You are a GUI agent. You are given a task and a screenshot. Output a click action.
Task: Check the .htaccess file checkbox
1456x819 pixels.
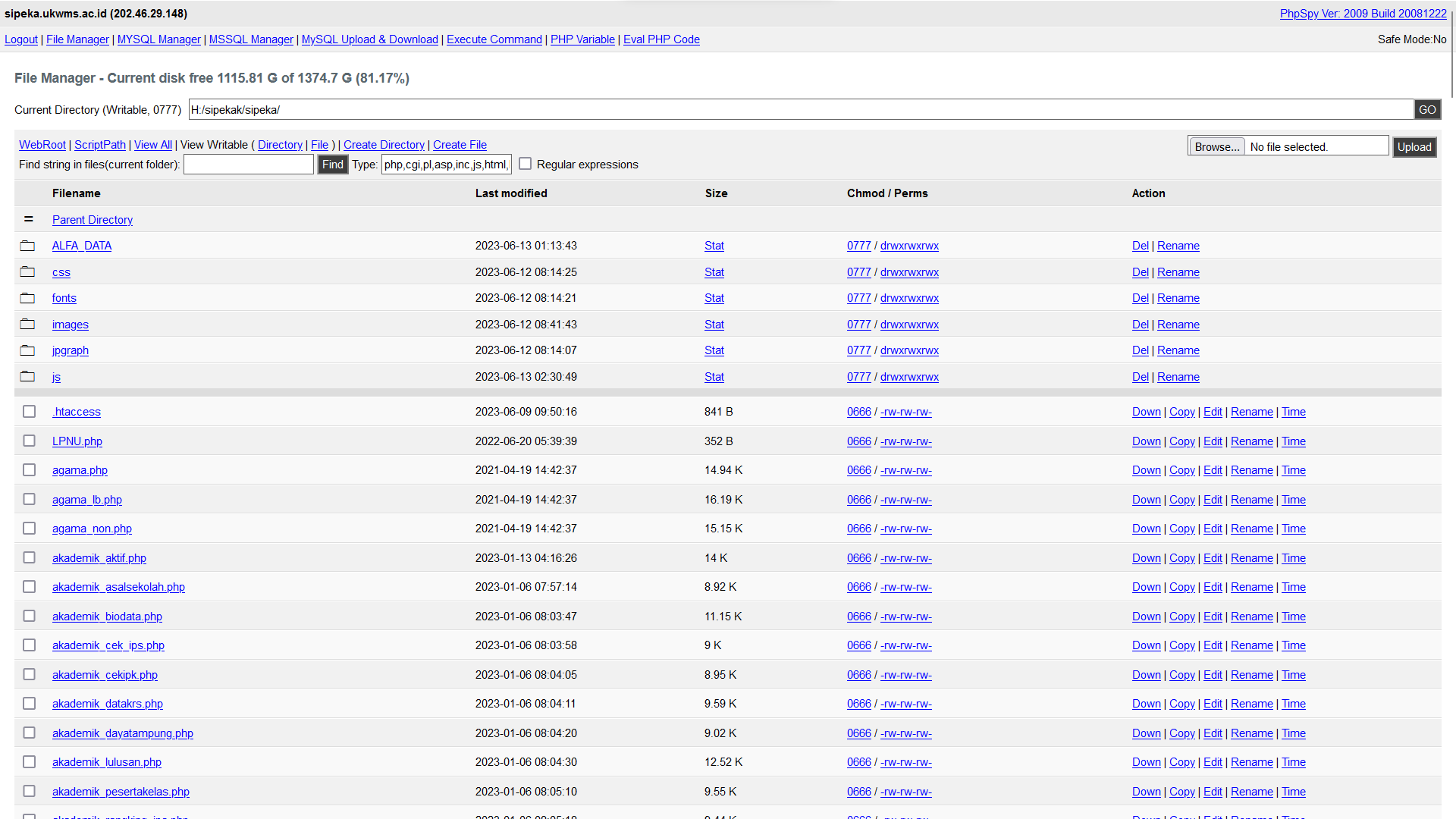tap(29, 411)
